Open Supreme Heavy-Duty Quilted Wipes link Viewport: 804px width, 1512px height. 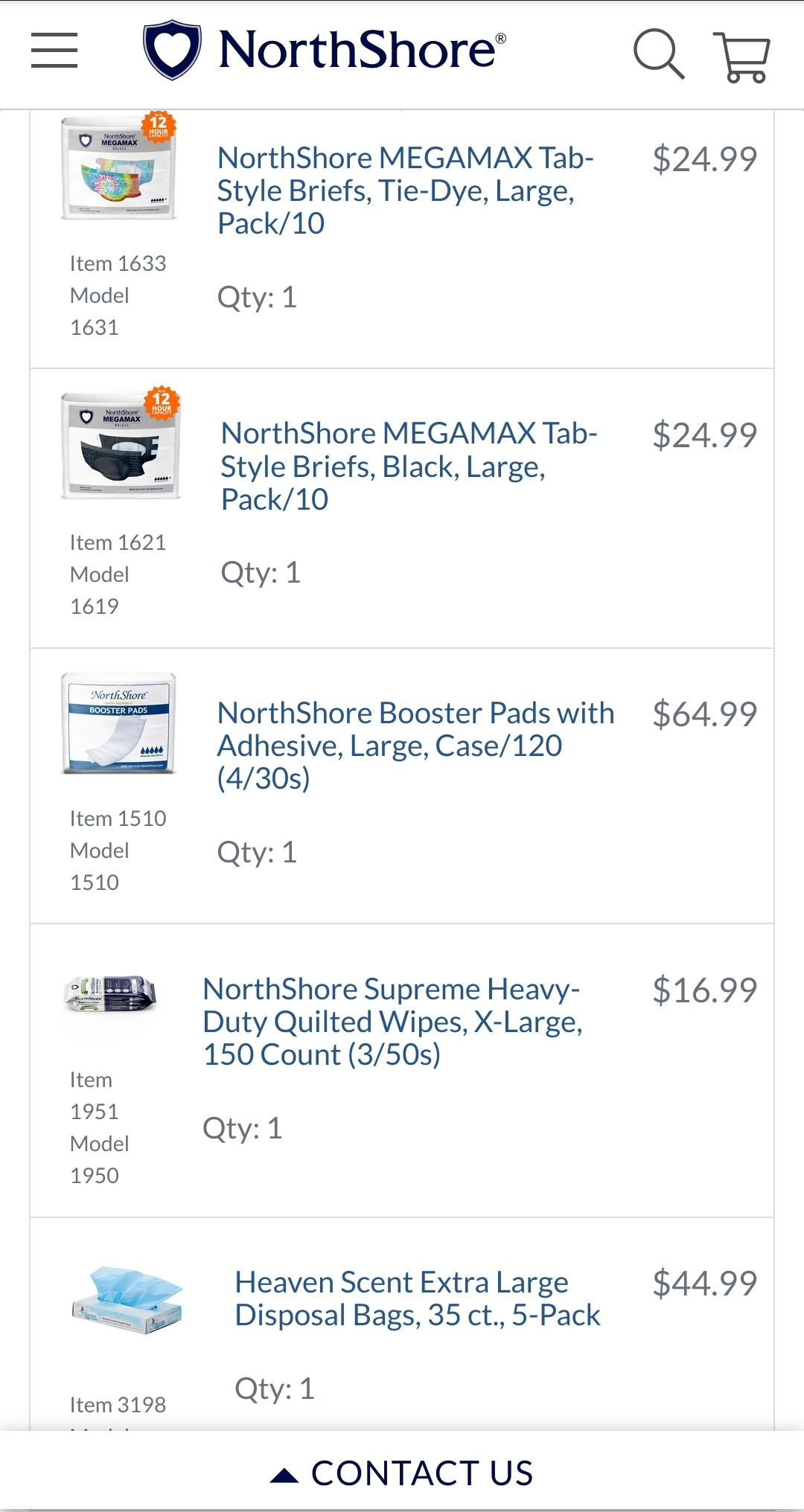click(392, 1022)
